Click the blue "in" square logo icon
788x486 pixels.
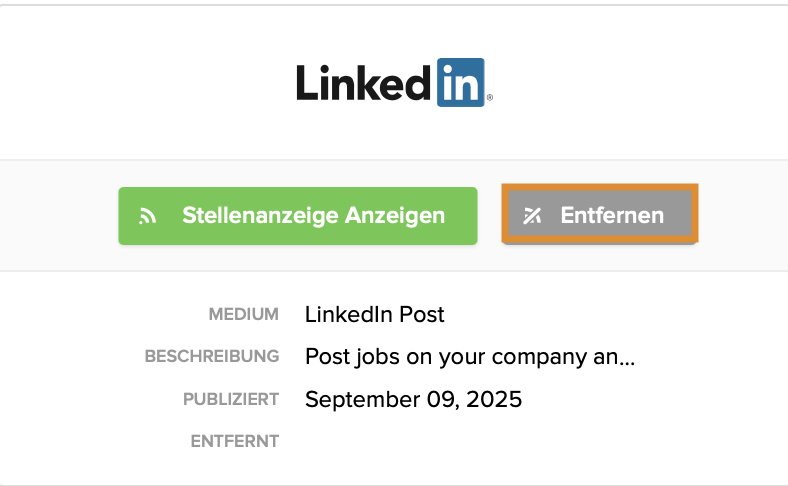(x=461, y=82)
